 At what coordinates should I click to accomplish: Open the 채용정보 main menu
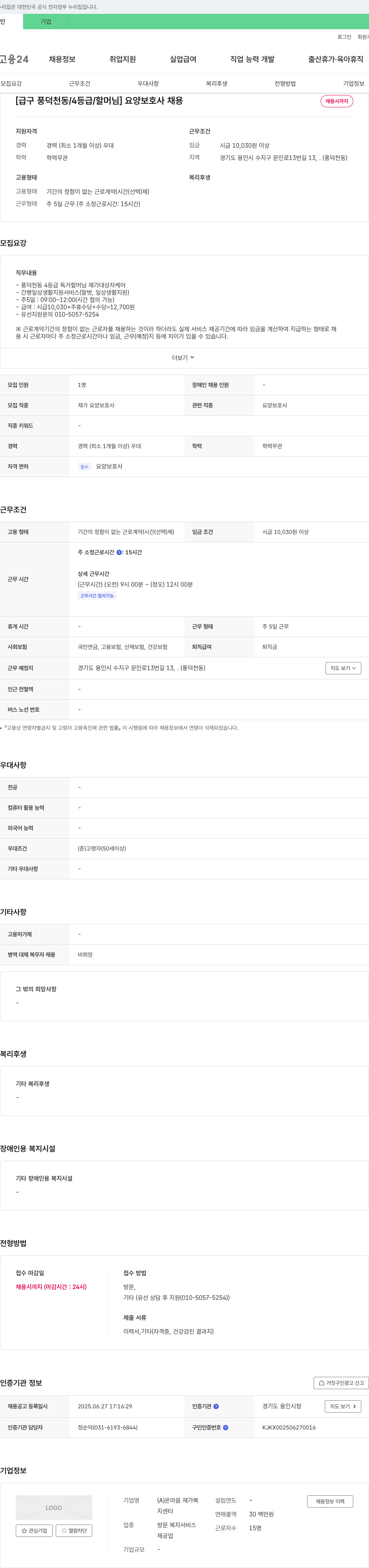click(x=62, y=59)
